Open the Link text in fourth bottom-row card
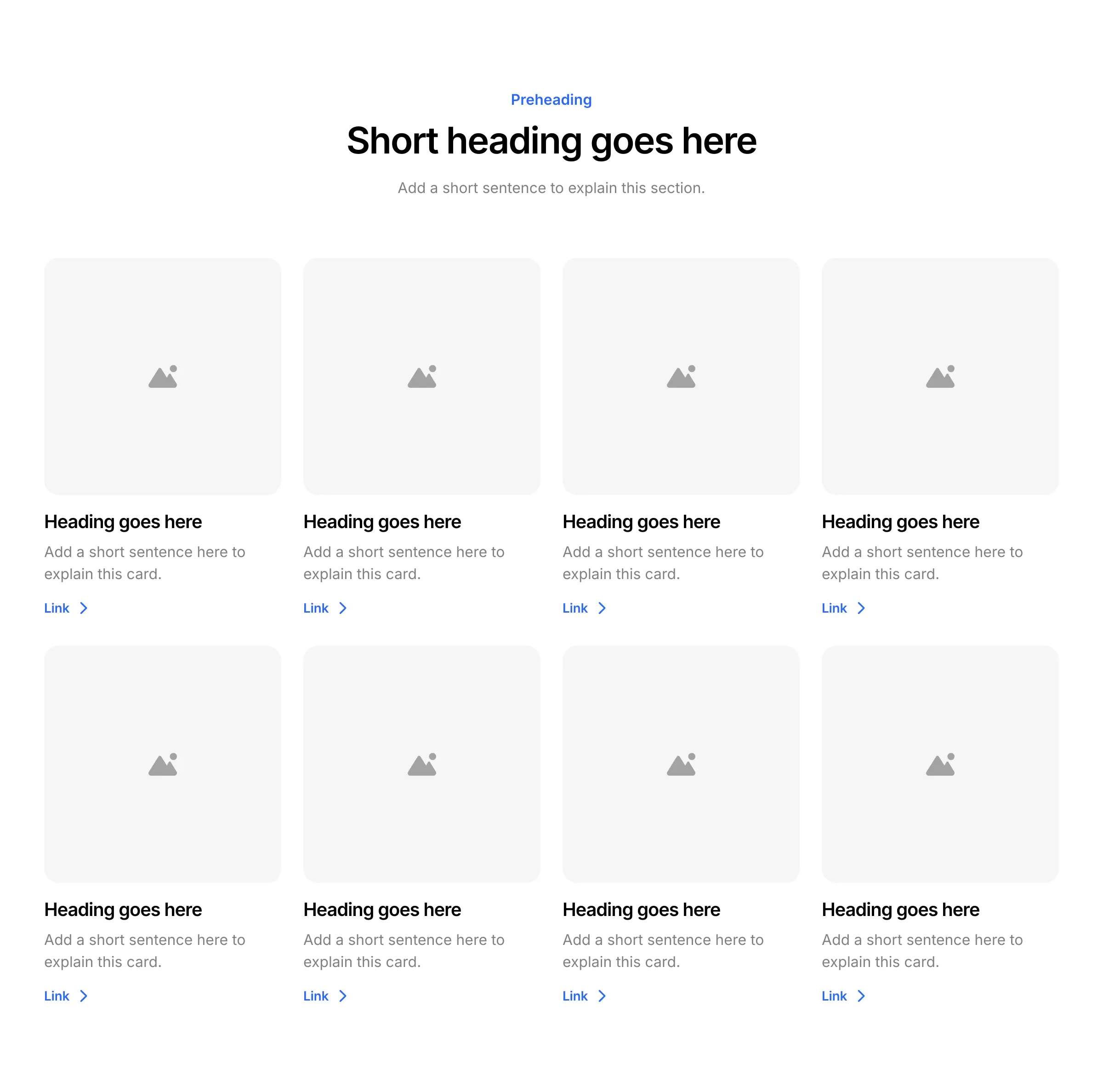 pos(834,995)
